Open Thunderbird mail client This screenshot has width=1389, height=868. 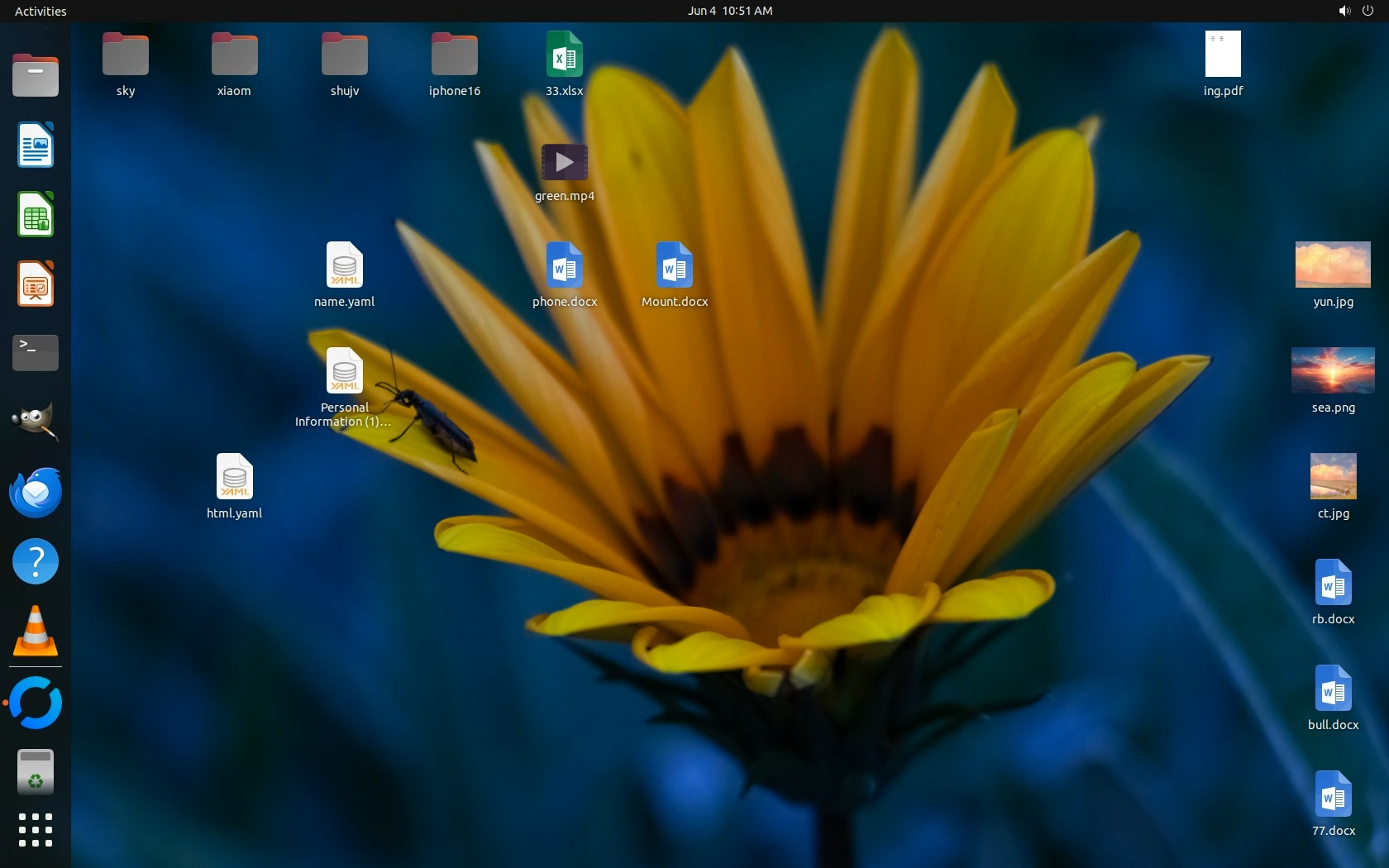pos(36,493)
